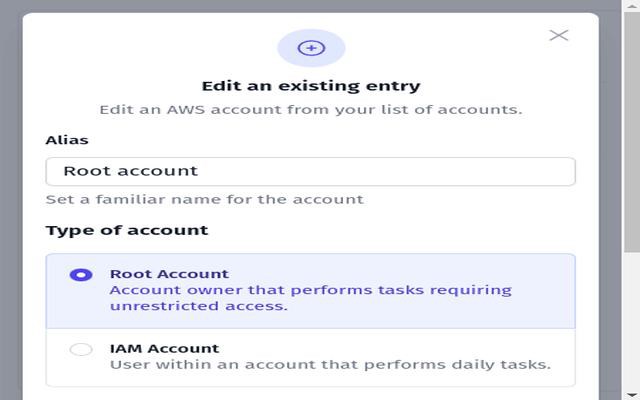This screenshot has height=400, width=640.
Task: Click the vertical scrollbar thumb
Action: point(631,130)
